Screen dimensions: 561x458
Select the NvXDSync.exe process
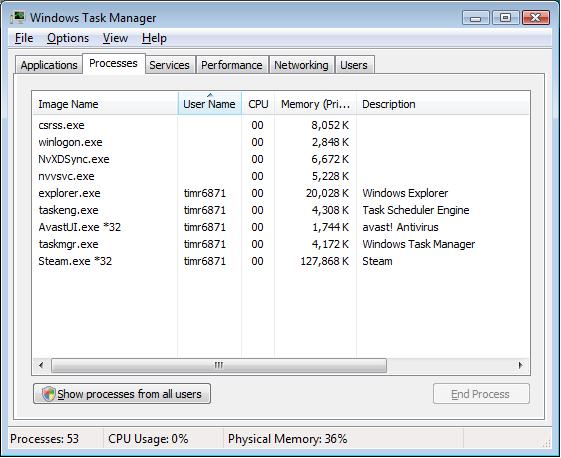(x=281, y=159)
